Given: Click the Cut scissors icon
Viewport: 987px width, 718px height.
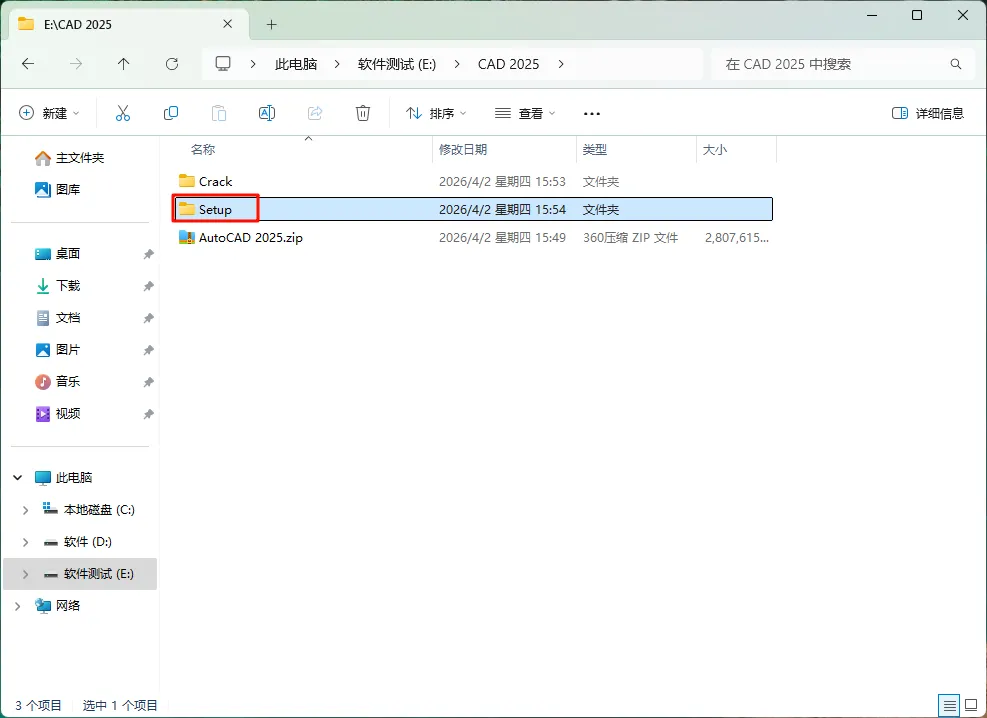Looking at the screenshot, I should 123,113.
